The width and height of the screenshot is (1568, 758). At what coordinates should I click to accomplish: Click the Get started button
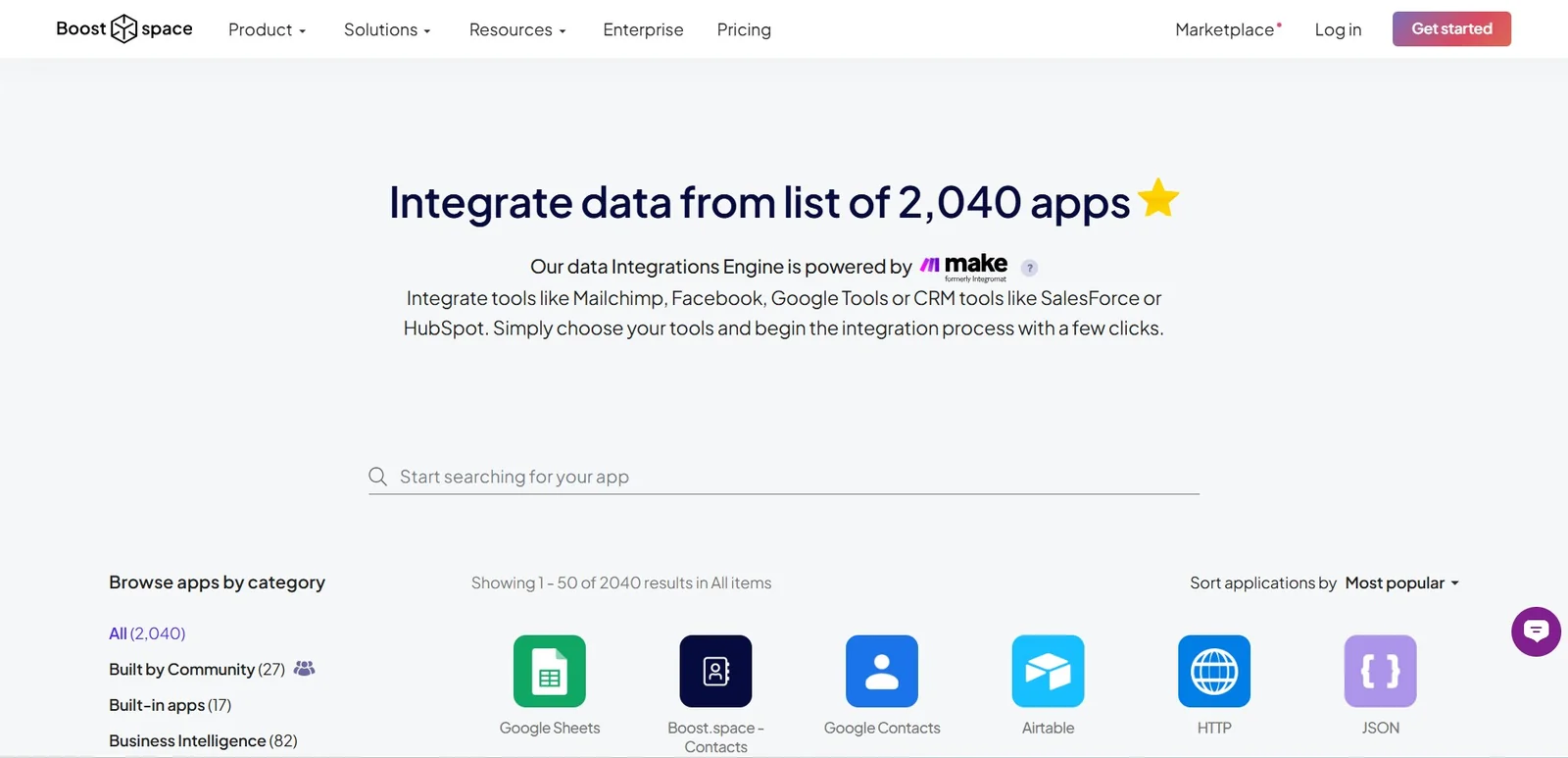pyautogui.click(x=1451, y=29)
